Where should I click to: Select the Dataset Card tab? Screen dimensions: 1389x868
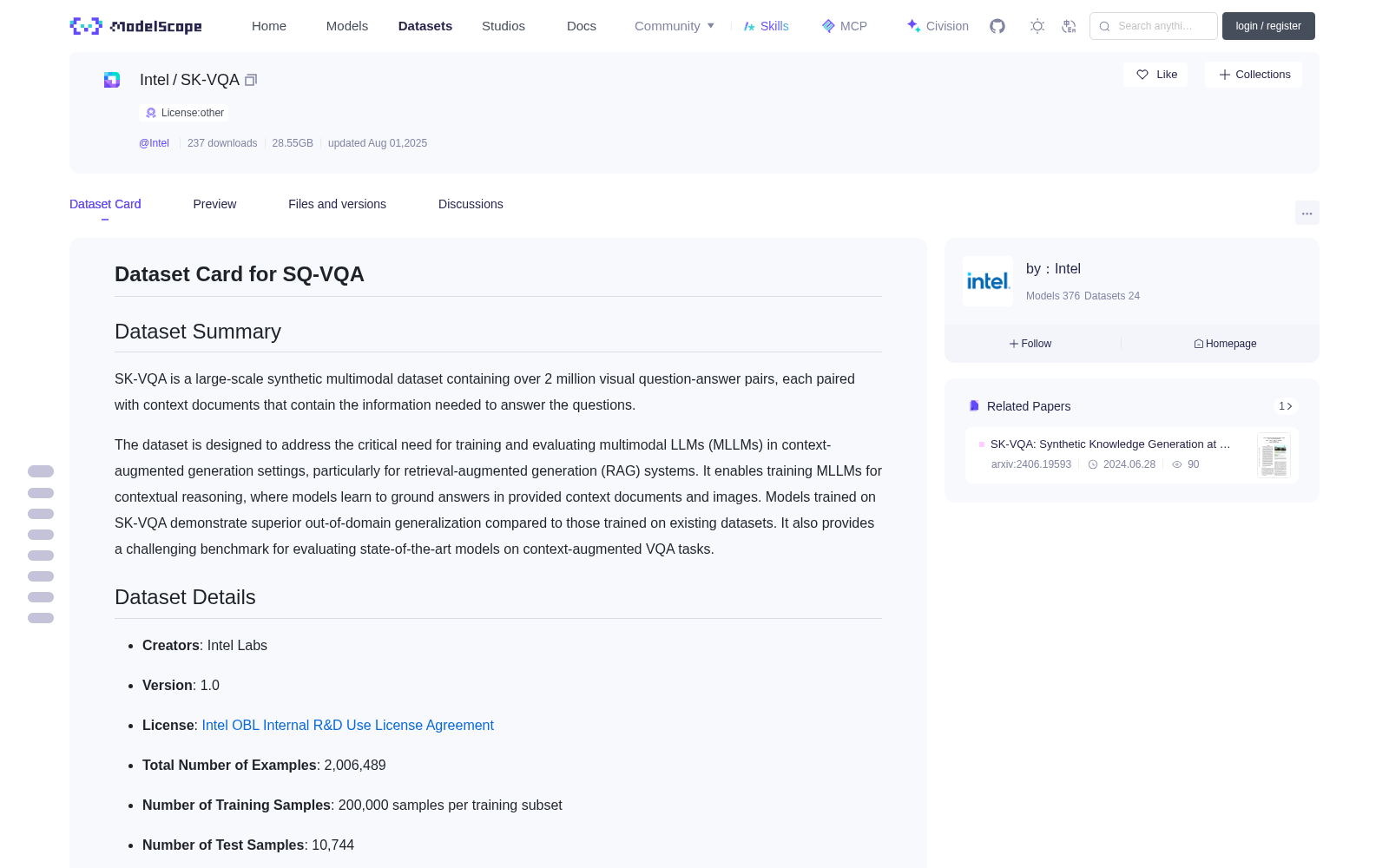(x=105, y=204)
